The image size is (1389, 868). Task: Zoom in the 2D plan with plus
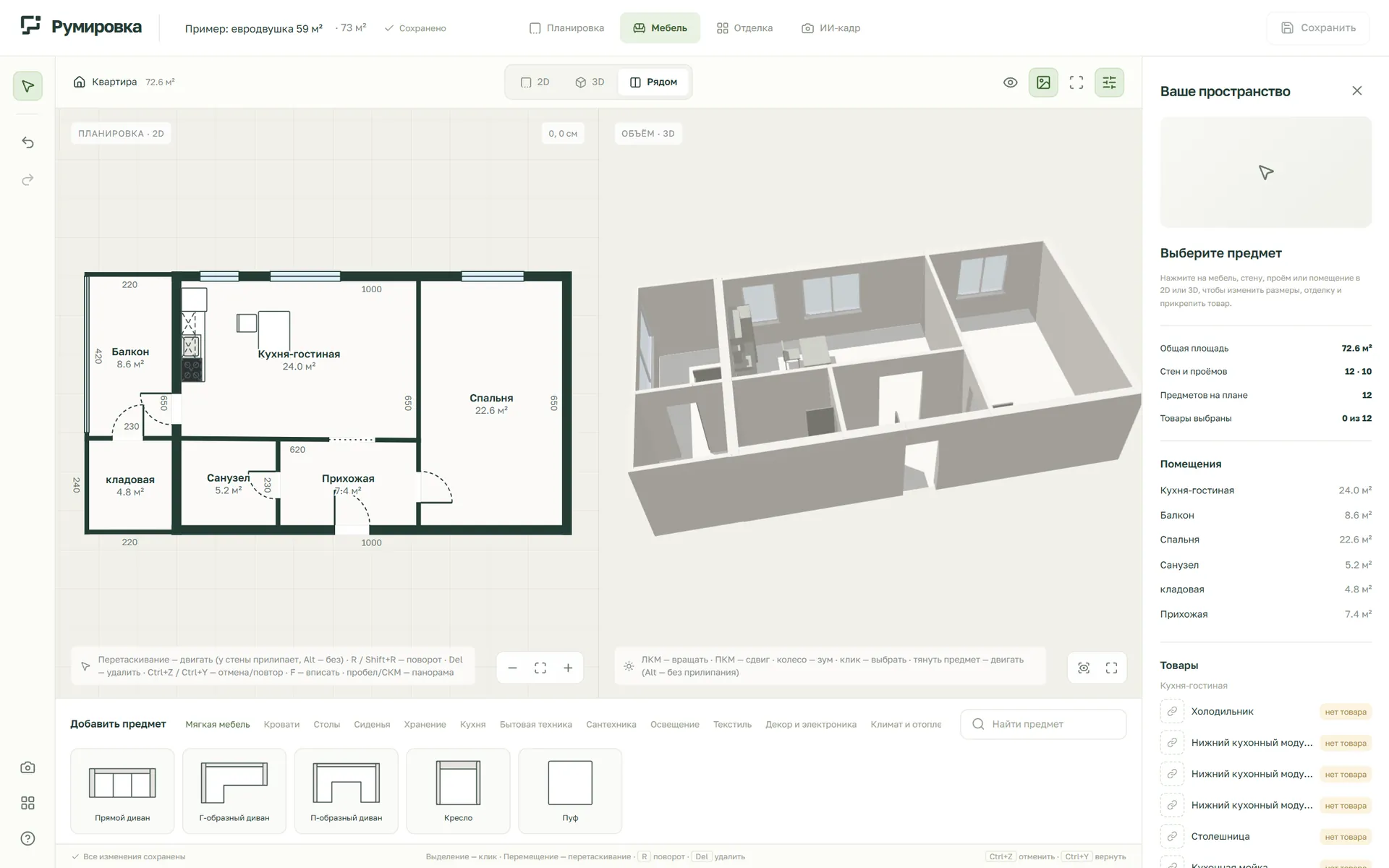(x=568, y=668)
